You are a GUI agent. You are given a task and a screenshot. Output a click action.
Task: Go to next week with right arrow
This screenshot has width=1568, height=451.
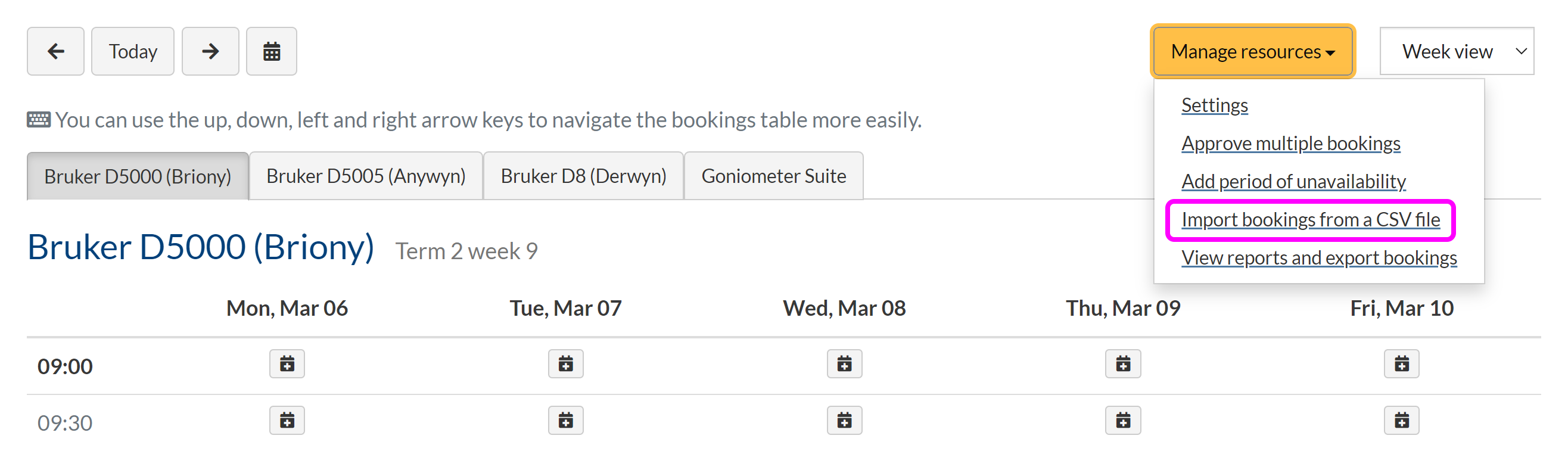point(210,51)
